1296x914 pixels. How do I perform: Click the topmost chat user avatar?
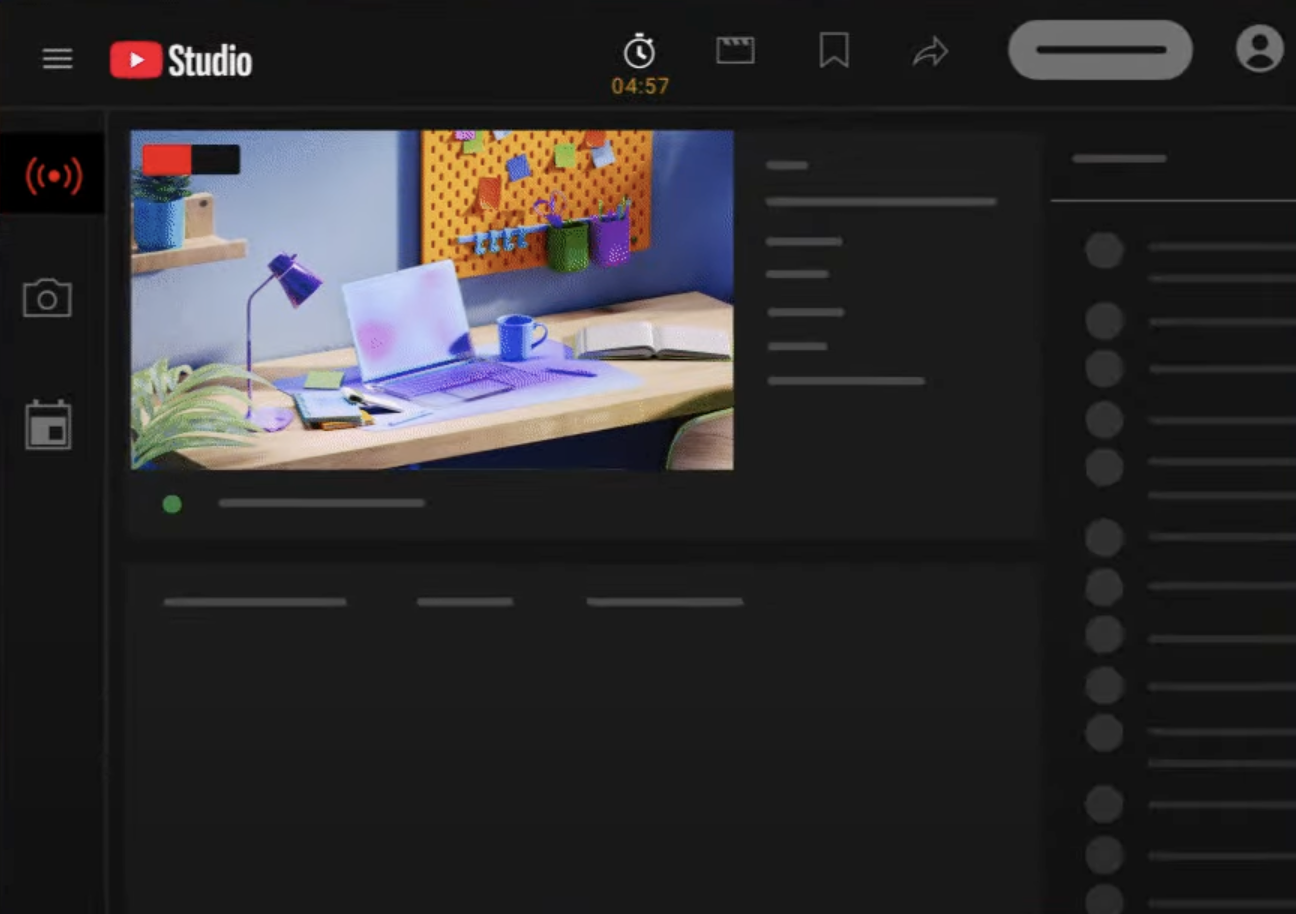click(x=1104, y=250)
